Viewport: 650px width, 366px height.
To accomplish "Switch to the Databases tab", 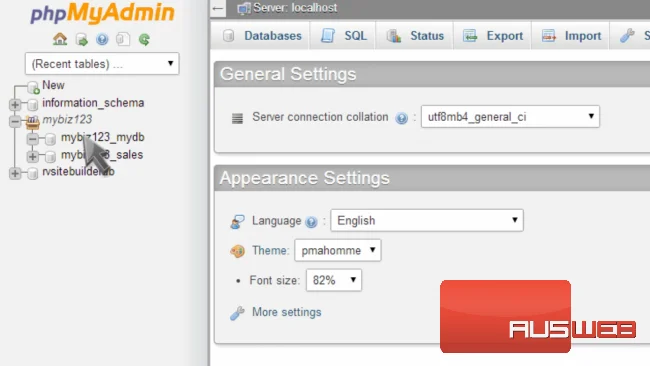I will (x=260, y=36).
